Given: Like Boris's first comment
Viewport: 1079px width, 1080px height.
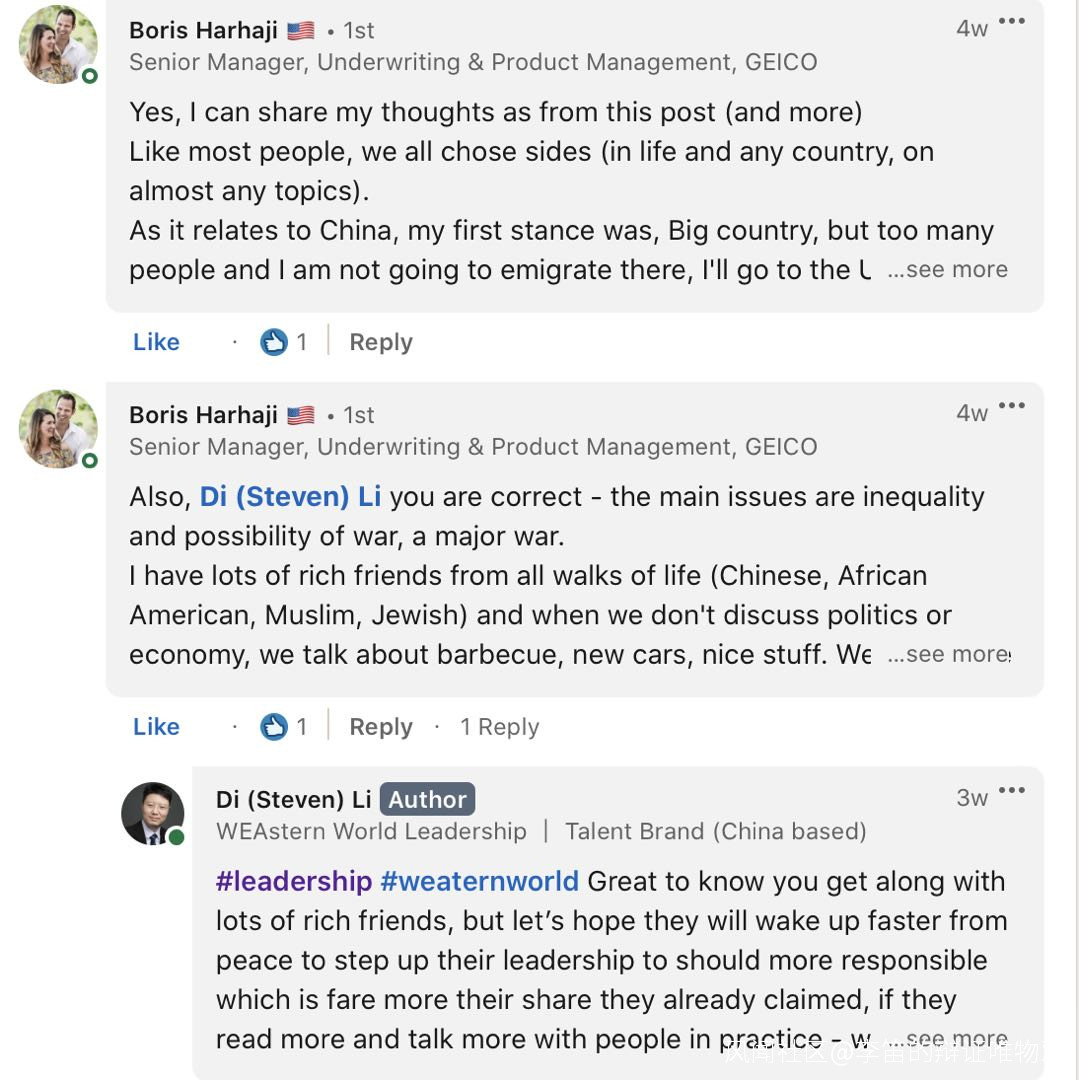Looking at the screenshot, I should (156, 342).
